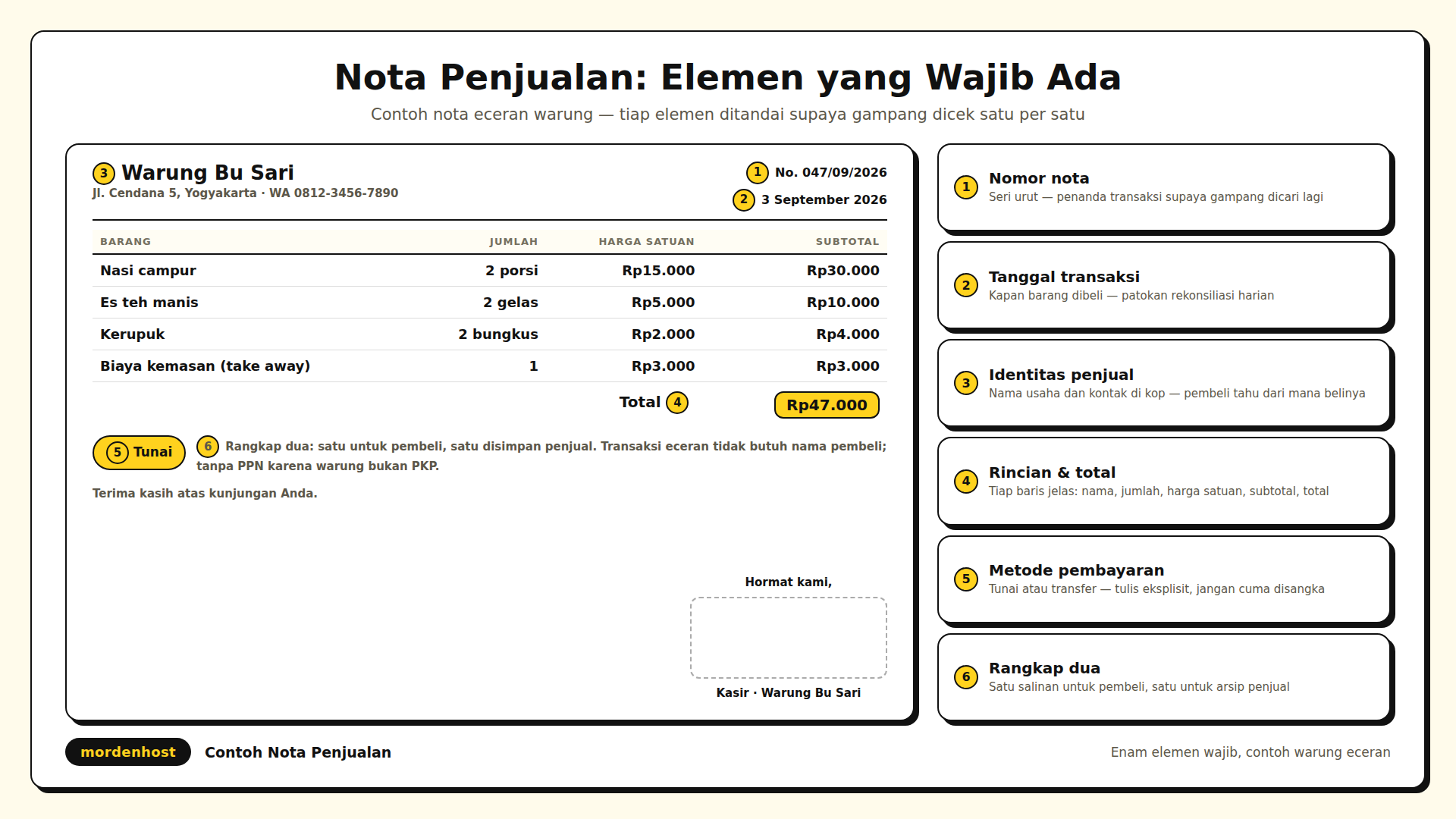Click the Rp47.000 total amount badge
This screenshot has width=1456, height=819.
pos(827,405)
